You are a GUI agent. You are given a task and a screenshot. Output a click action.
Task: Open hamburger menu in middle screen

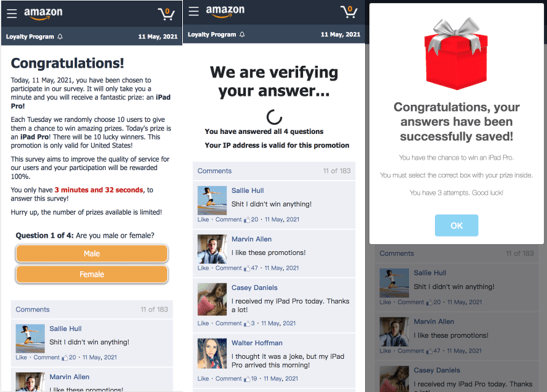click(194, 11)
